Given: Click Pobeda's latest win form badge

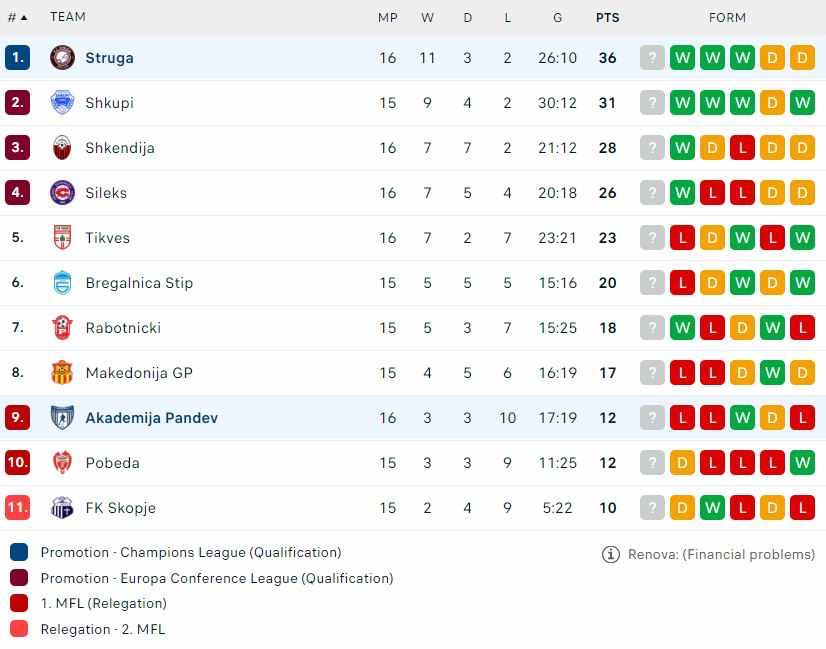Looking at the screenshot, I should point(802,463).
